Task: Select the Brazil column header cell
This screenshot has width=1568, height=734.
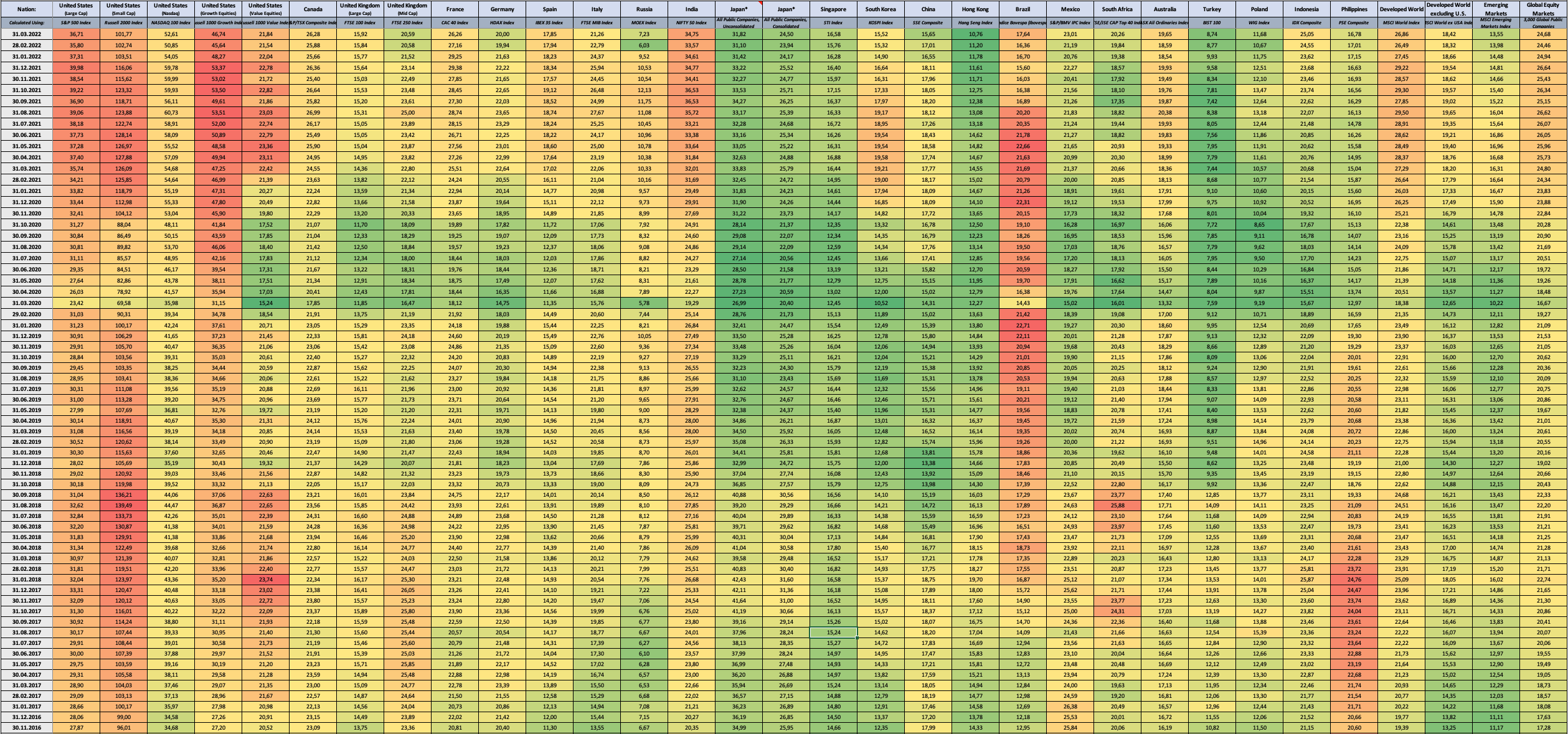Action: [1022, 9]
